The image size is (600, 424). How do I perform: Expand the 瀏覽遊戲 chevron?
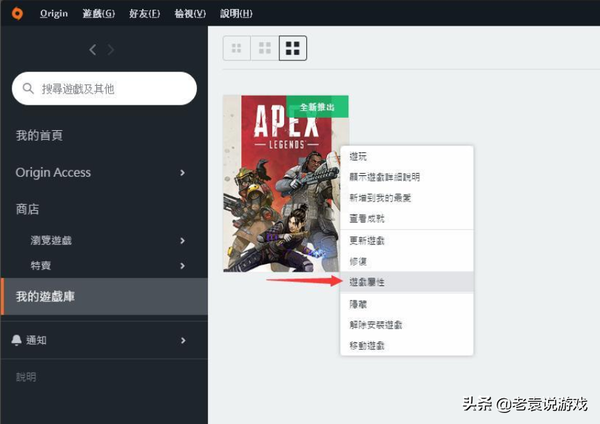click(x=182, y=241)
